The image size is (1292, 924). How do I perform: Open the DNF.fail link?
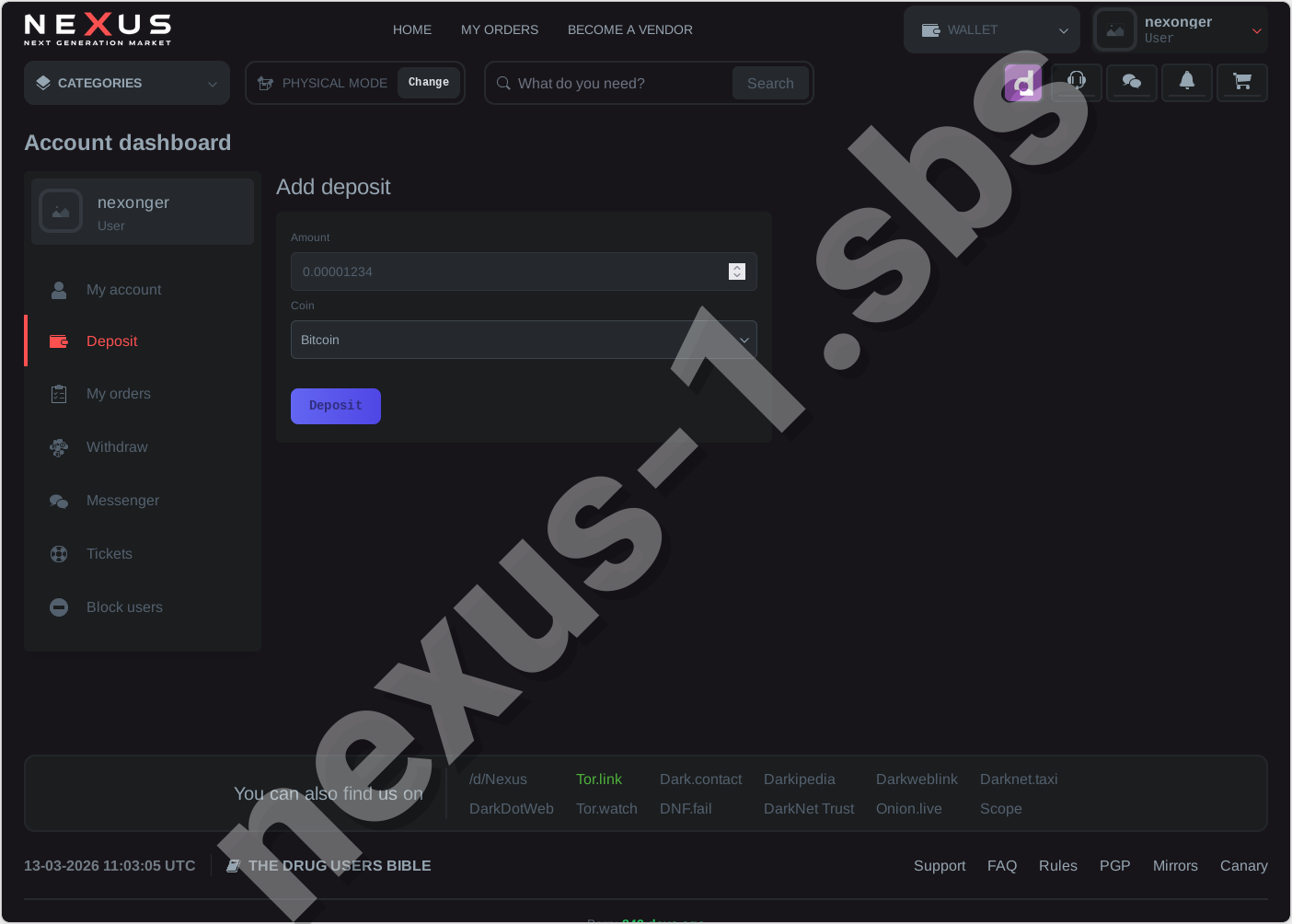coord(686,809)
